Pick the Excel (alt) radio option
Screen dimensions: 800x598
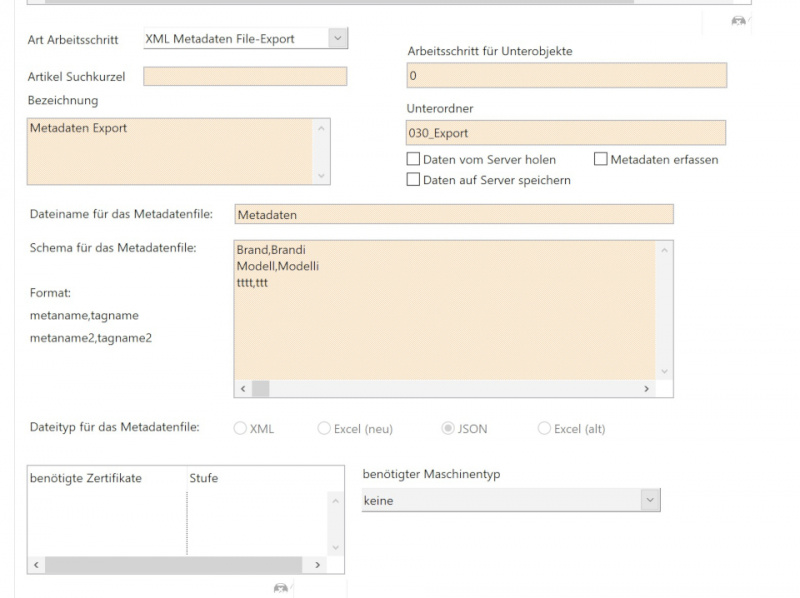(x=544, y=429)
